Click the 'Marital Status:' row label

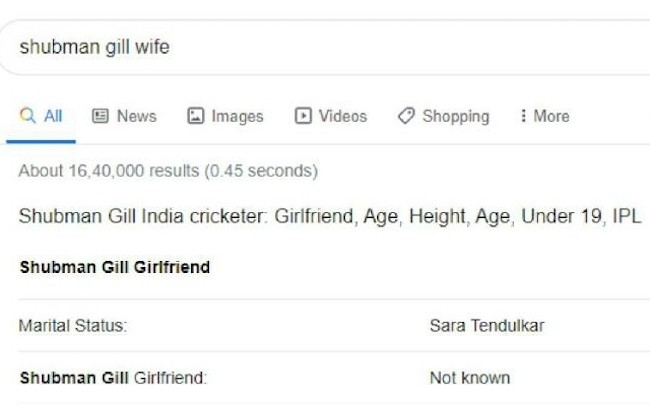73,326
